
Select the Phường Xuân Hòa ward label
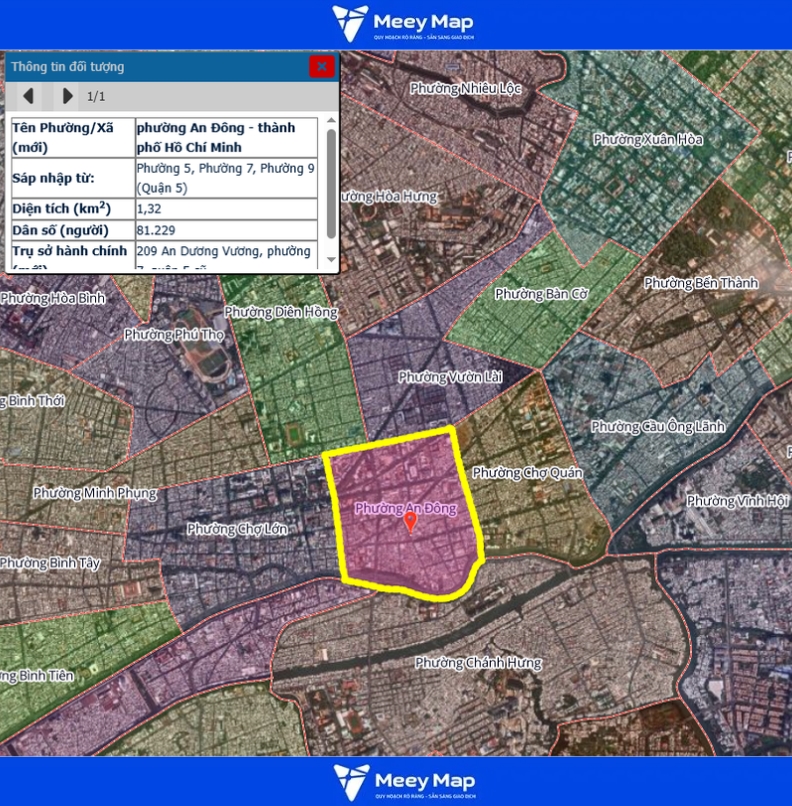647,139
